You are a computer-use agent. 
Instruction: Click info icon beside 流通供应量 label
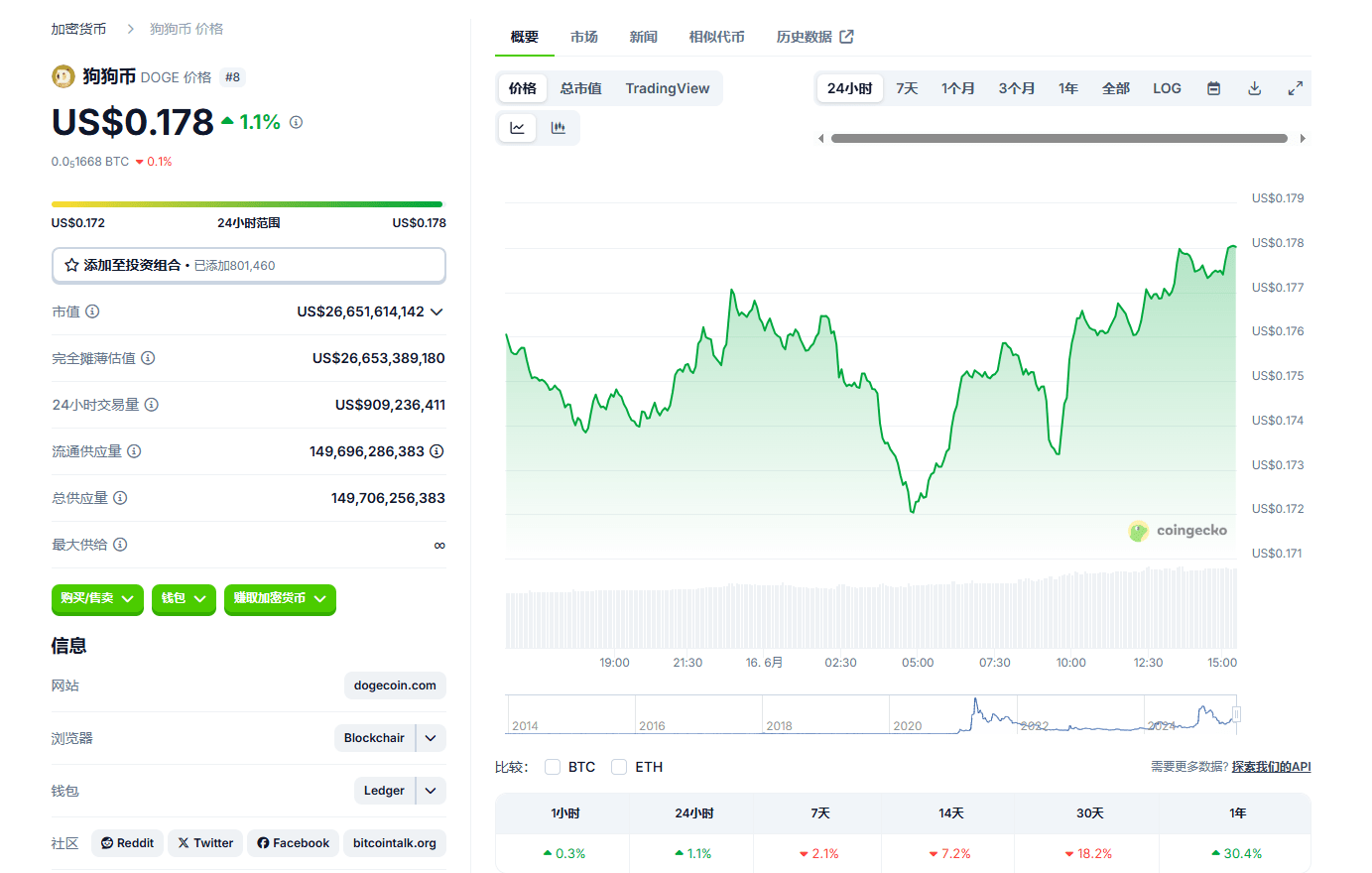click(134, 451)
